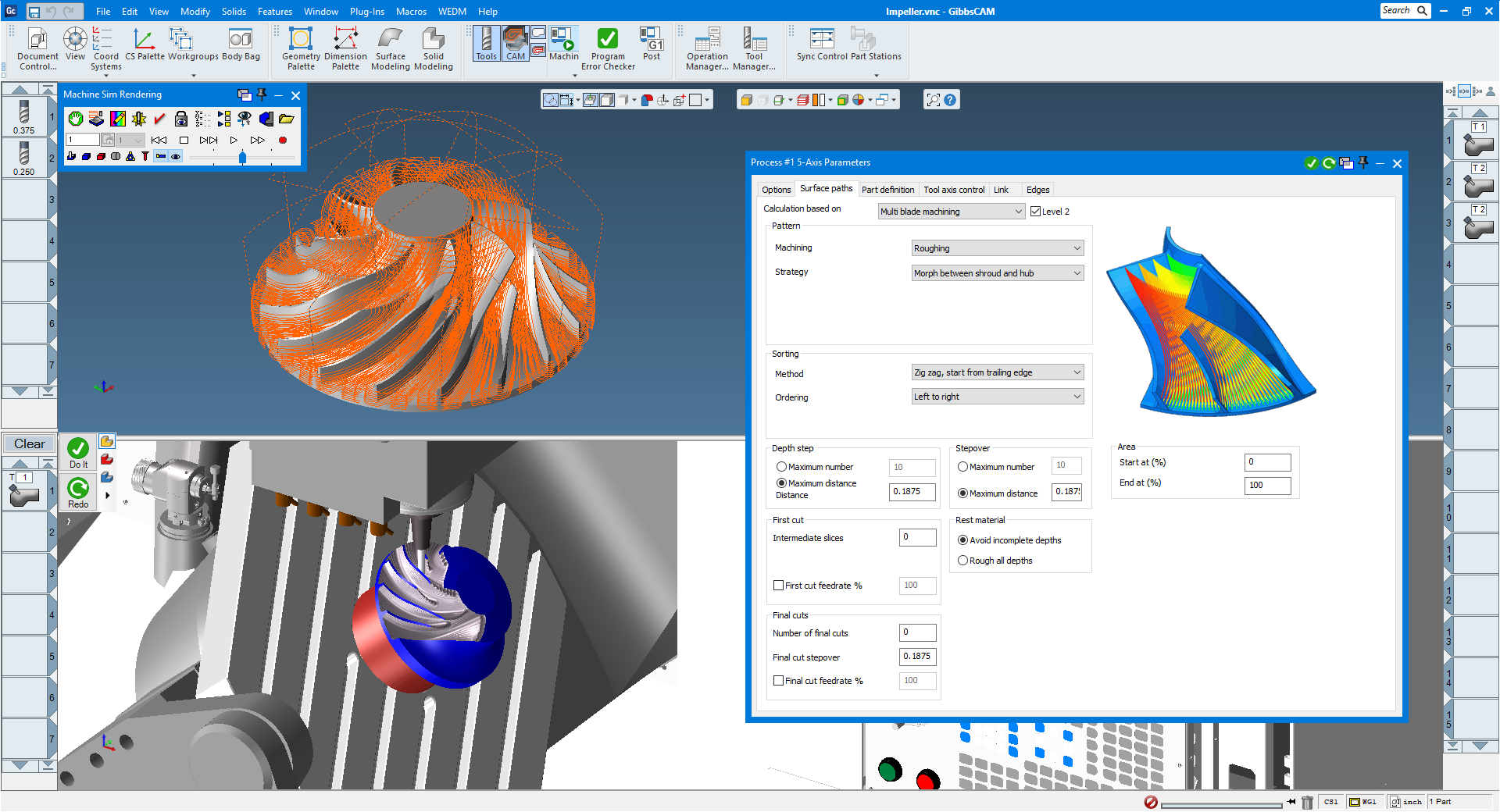
Task: Switch to the Tool axis control tab
Action: (x=954, y=190)
